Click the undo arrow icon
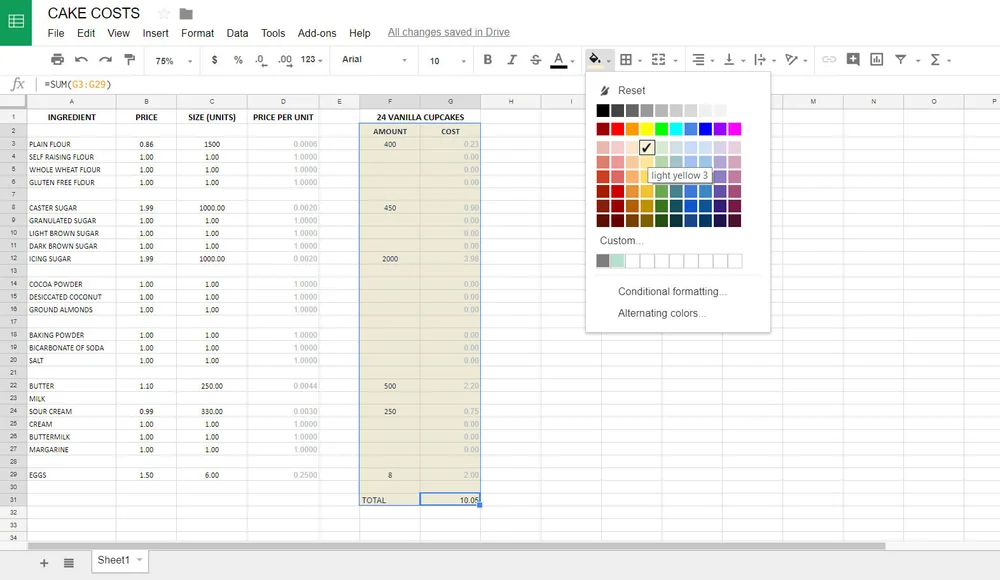Image resolution: width=1000 pixels, height=580 pixels. pyautogui.click(x=81, y=59)
